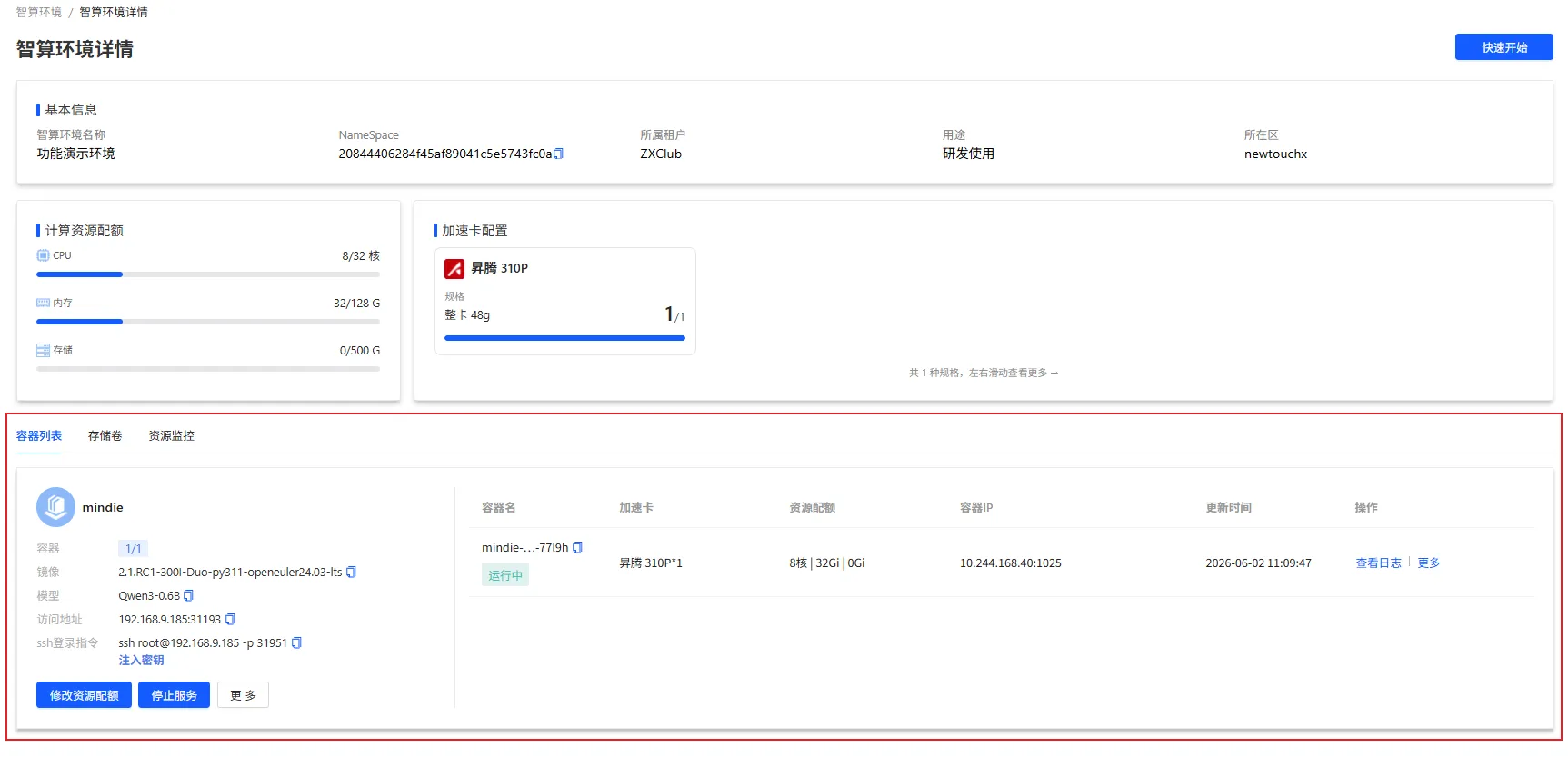Click the 运行中 status tag

coord(505,575)
